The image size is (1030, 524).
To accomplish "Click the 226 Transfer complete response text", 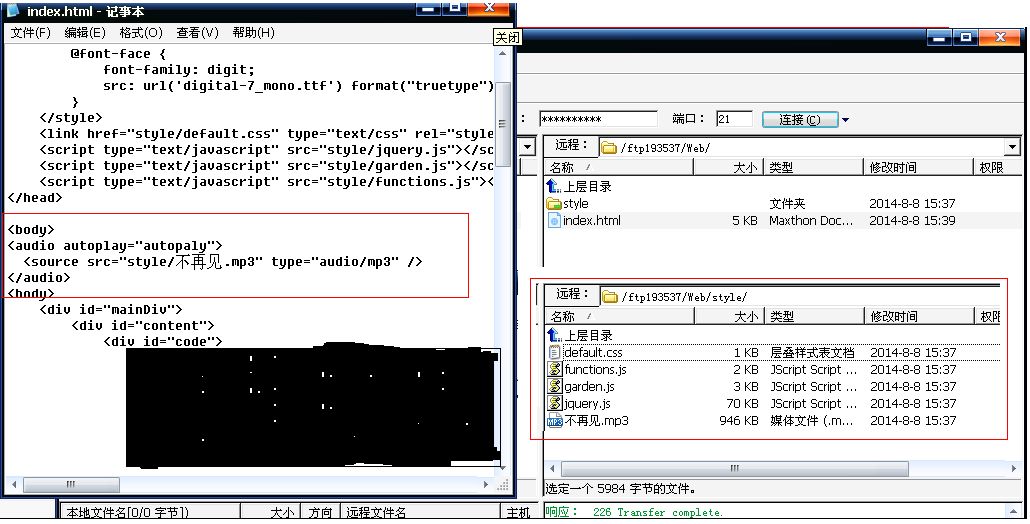I will (x=658, y=512).
